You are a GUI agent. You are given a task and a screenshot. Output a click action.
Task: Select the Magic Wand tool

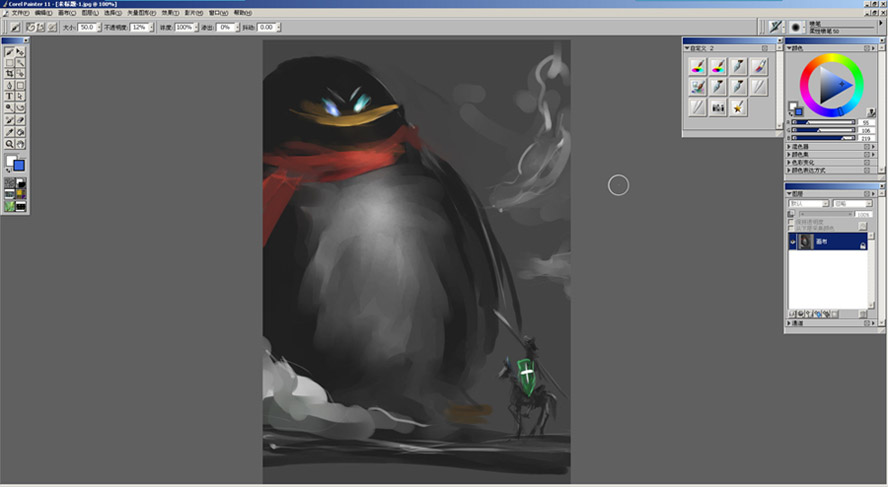coord(20,63)
